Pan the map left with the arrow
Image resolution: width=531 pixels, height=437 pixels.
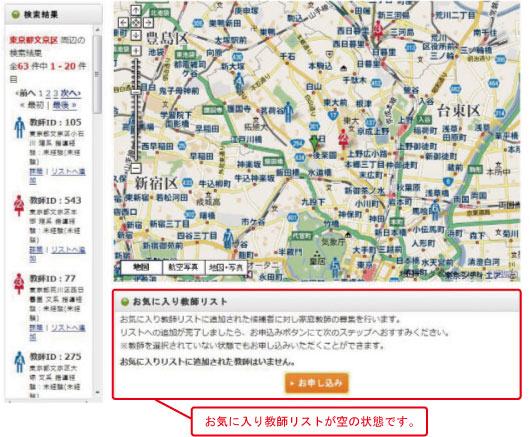(x=123, y=23)
